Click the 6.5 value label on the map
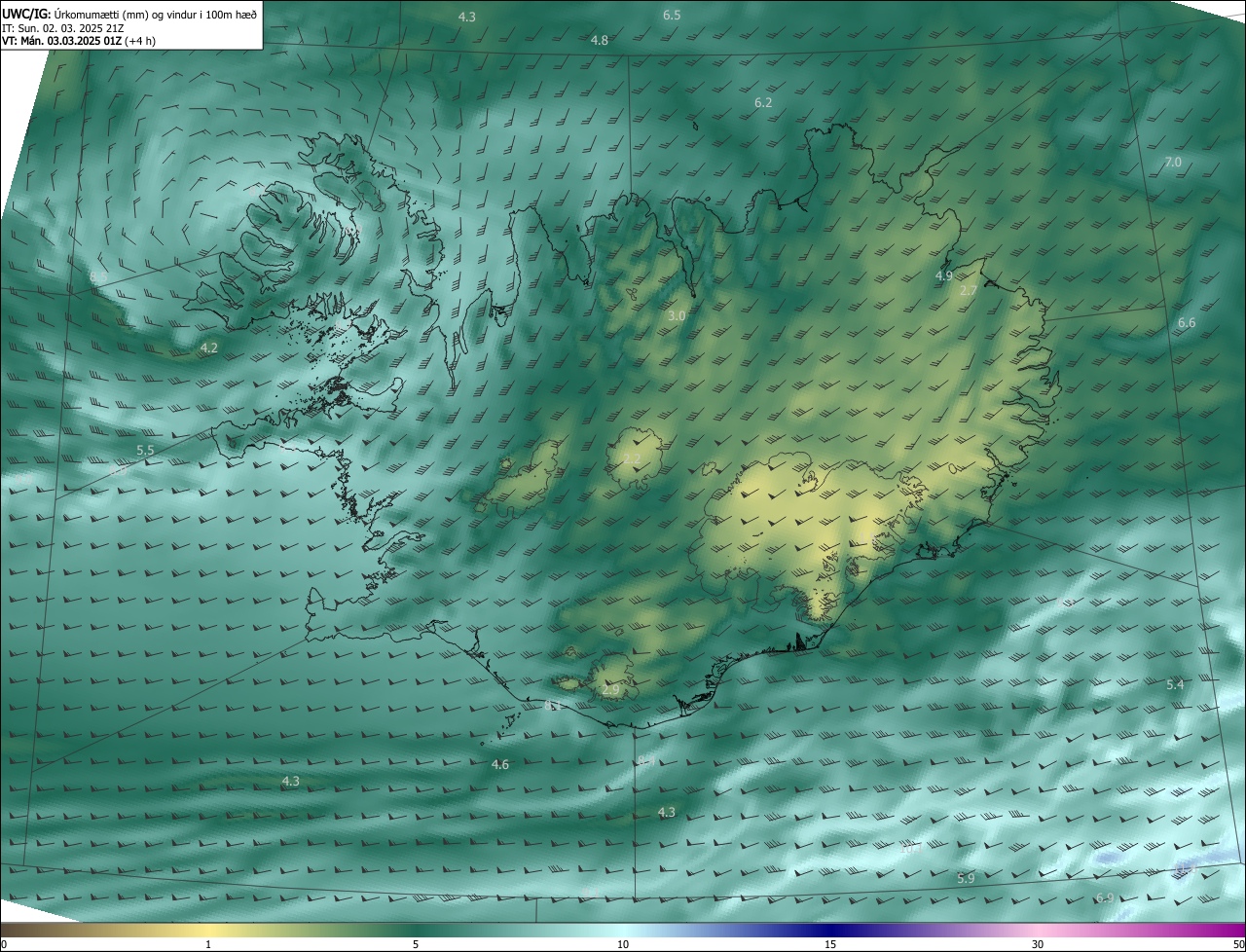Screen dimensions: 1246x952 (x=672, y=15)
